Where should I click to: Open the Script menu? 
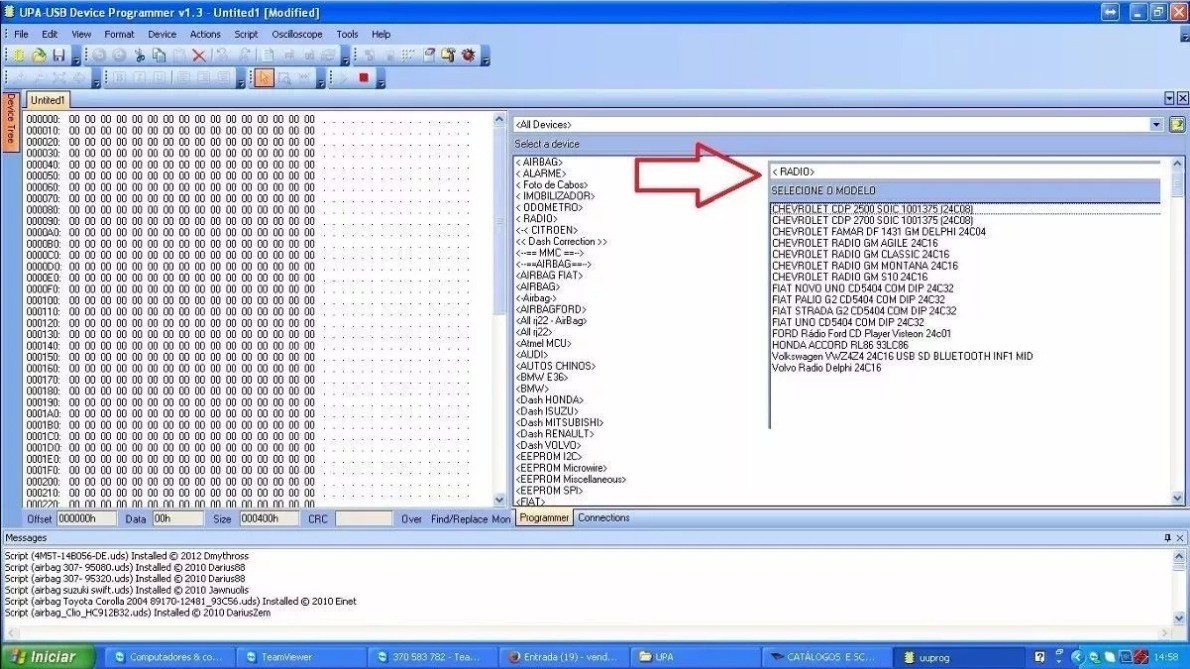[x=246, y=34]
